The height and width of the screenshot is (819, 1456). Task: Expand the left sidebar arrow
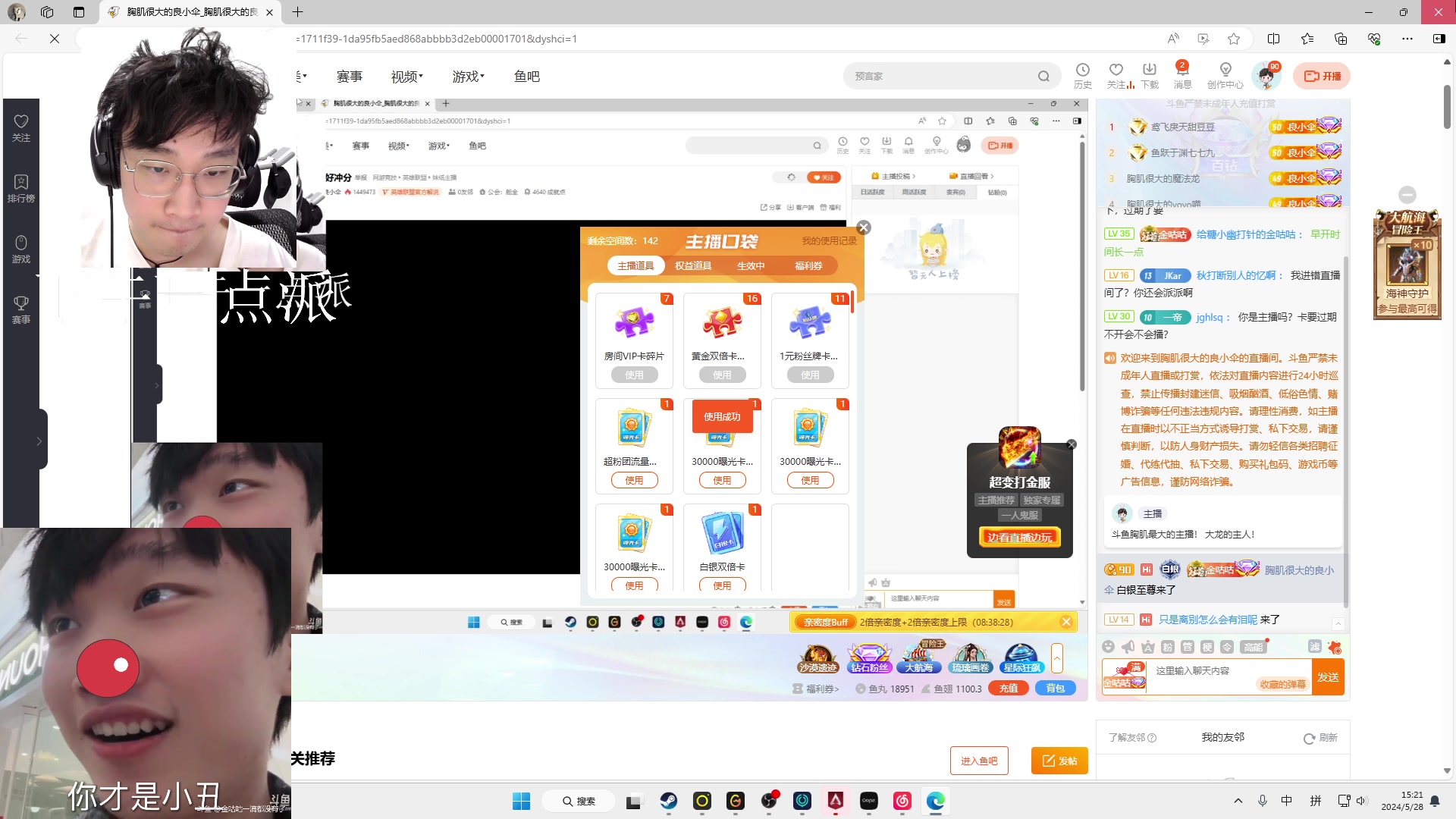(x=39, y=441)
